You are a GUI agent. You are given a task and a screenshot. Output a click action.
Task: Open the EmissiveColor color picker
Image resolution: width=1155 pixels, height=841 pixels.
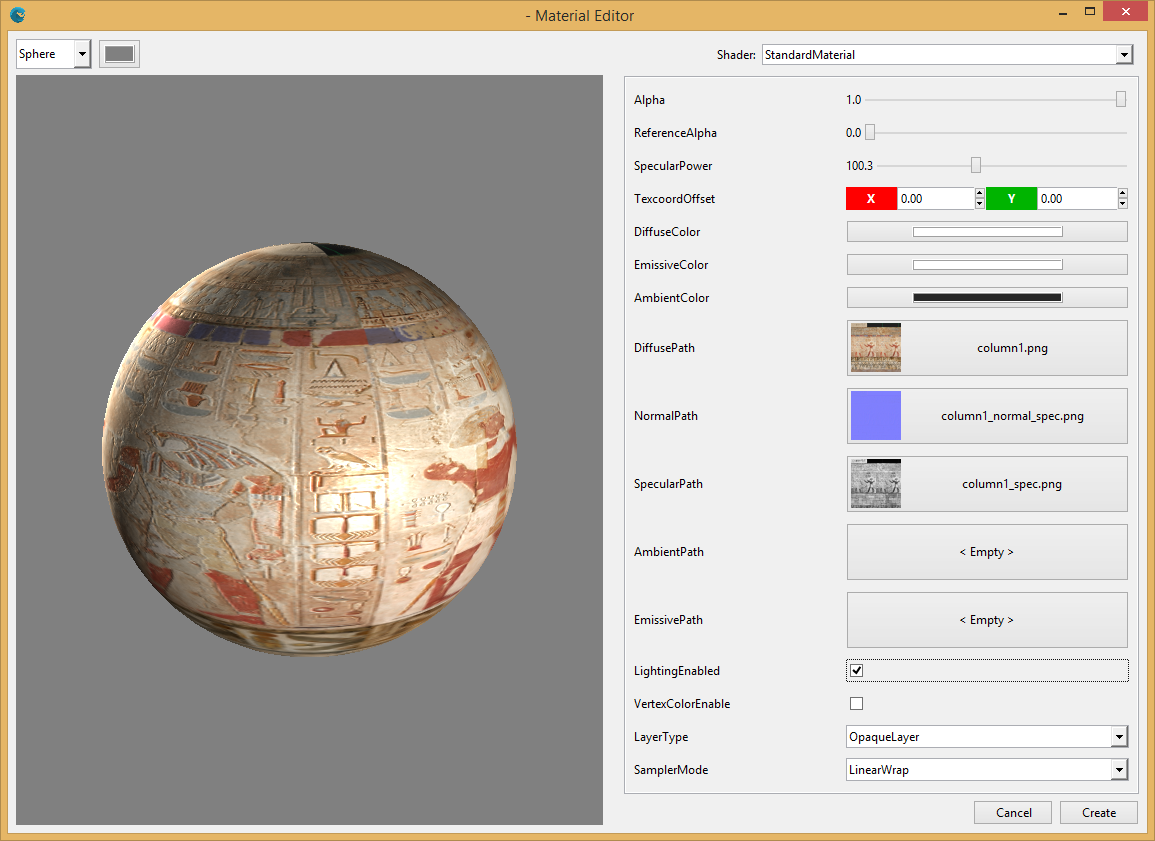tap(987, 265)
